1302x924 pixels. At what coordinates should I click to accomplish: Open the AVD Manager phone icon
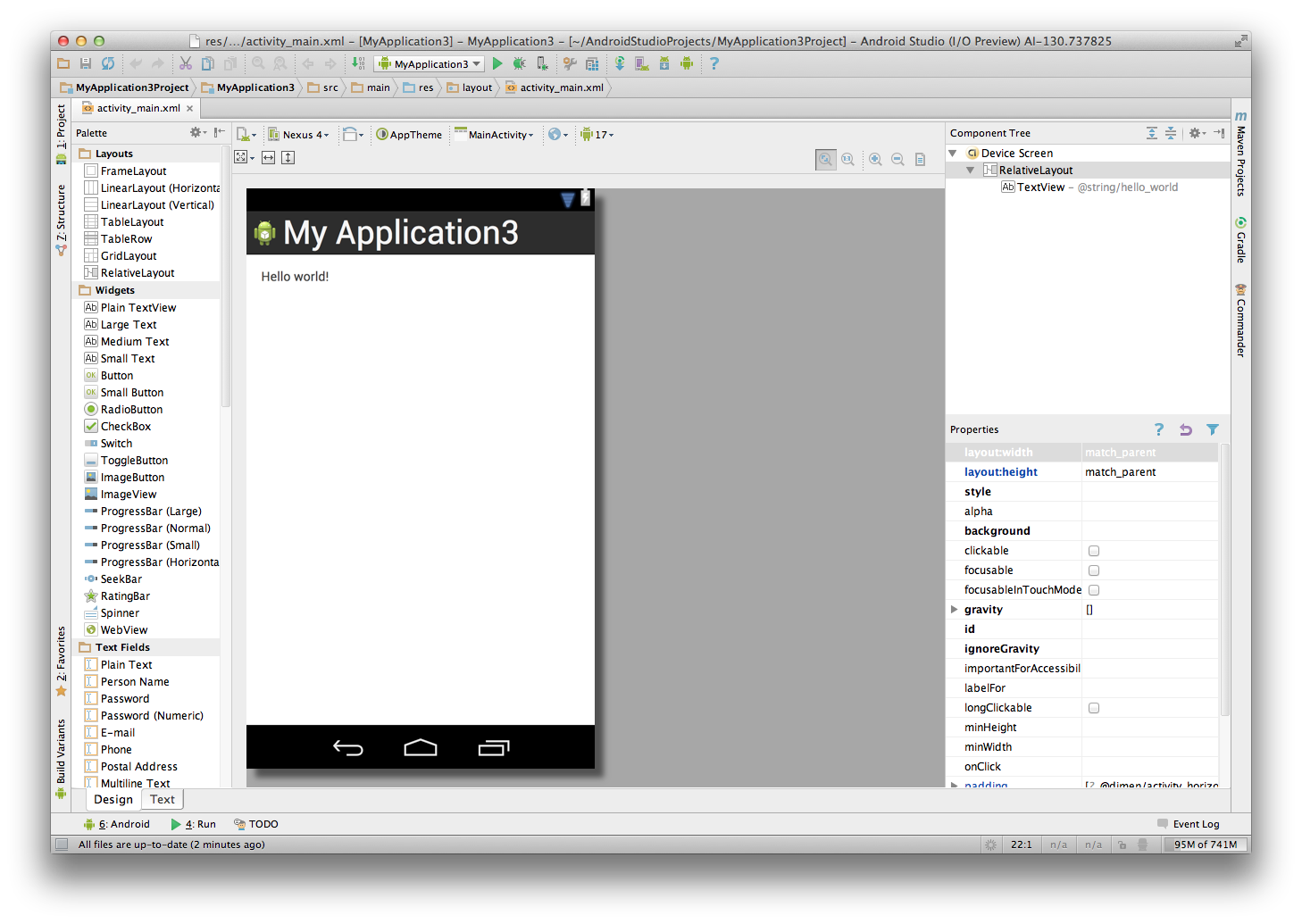[642, 63]
